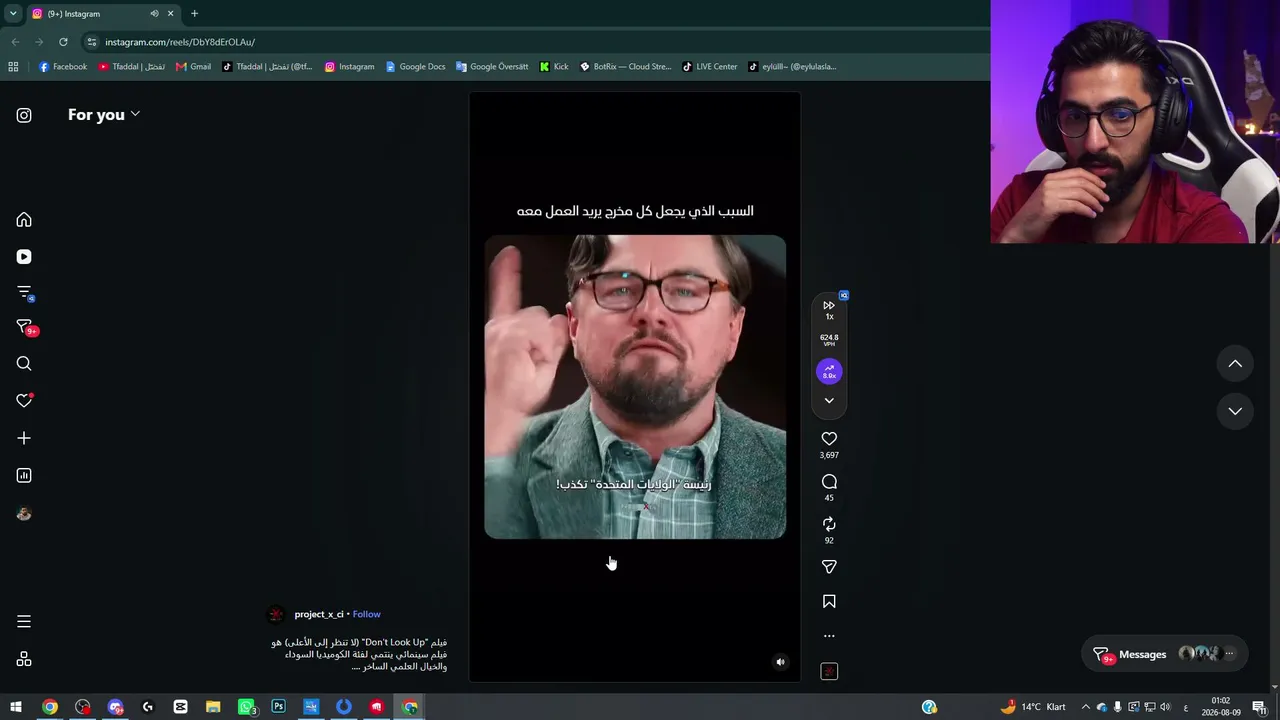Open the 14°C Klart weather widget

pos(1034,707)
